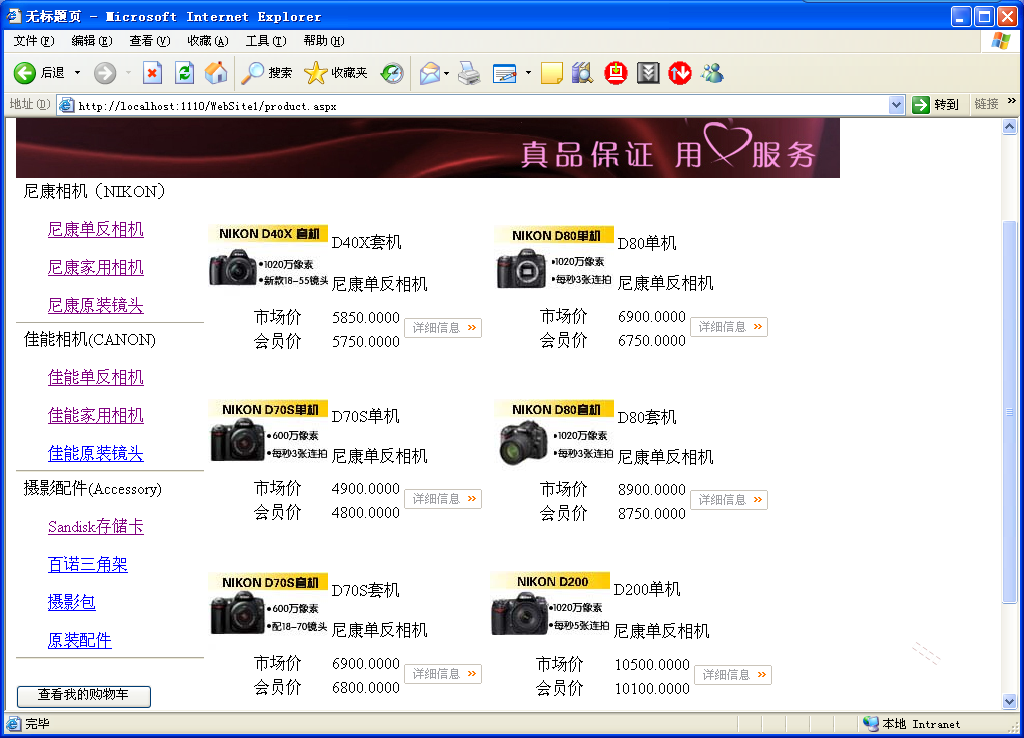Open the 佳能单反相机 link
The width and height of the screenshot is (1024, 738).
pos(95,377)
